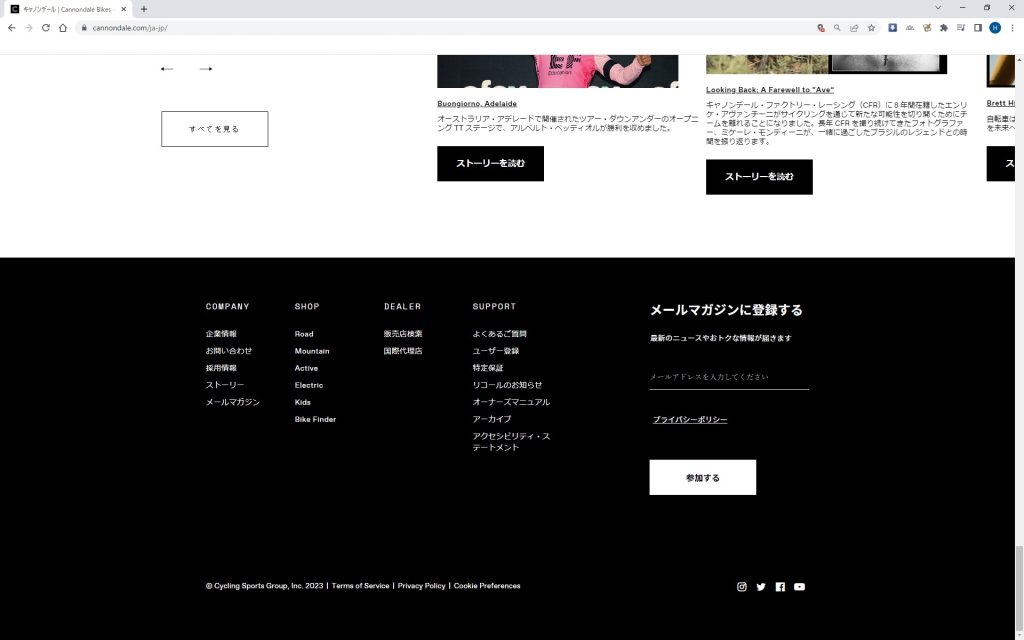Open Chrome's three-dot menu
The width and height of the screenshot is (1024, 640).
[1012, 28]
